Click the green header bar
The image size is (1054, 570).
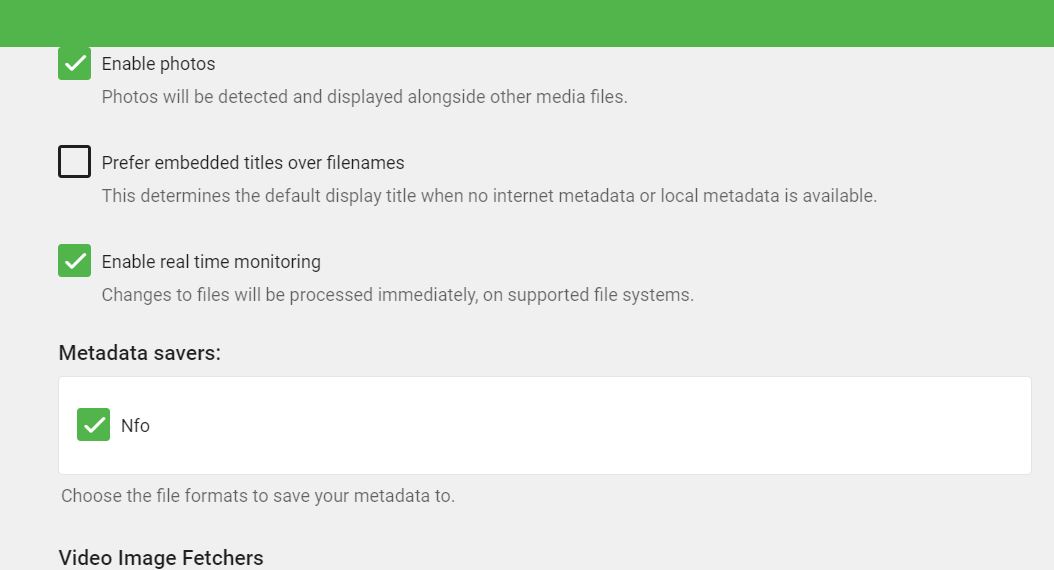click(527, 22)
